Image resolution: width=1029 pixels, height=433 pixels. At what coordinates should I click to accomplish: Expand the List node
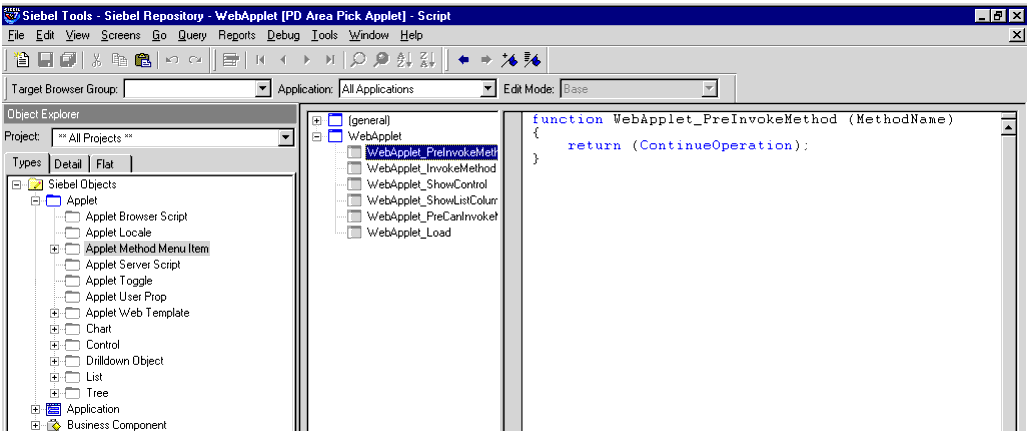tap(54, 377)
